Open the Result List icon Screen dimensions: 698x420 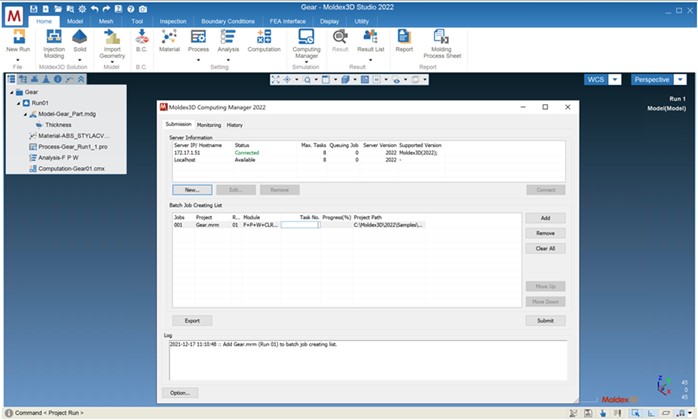pos(370,37)
